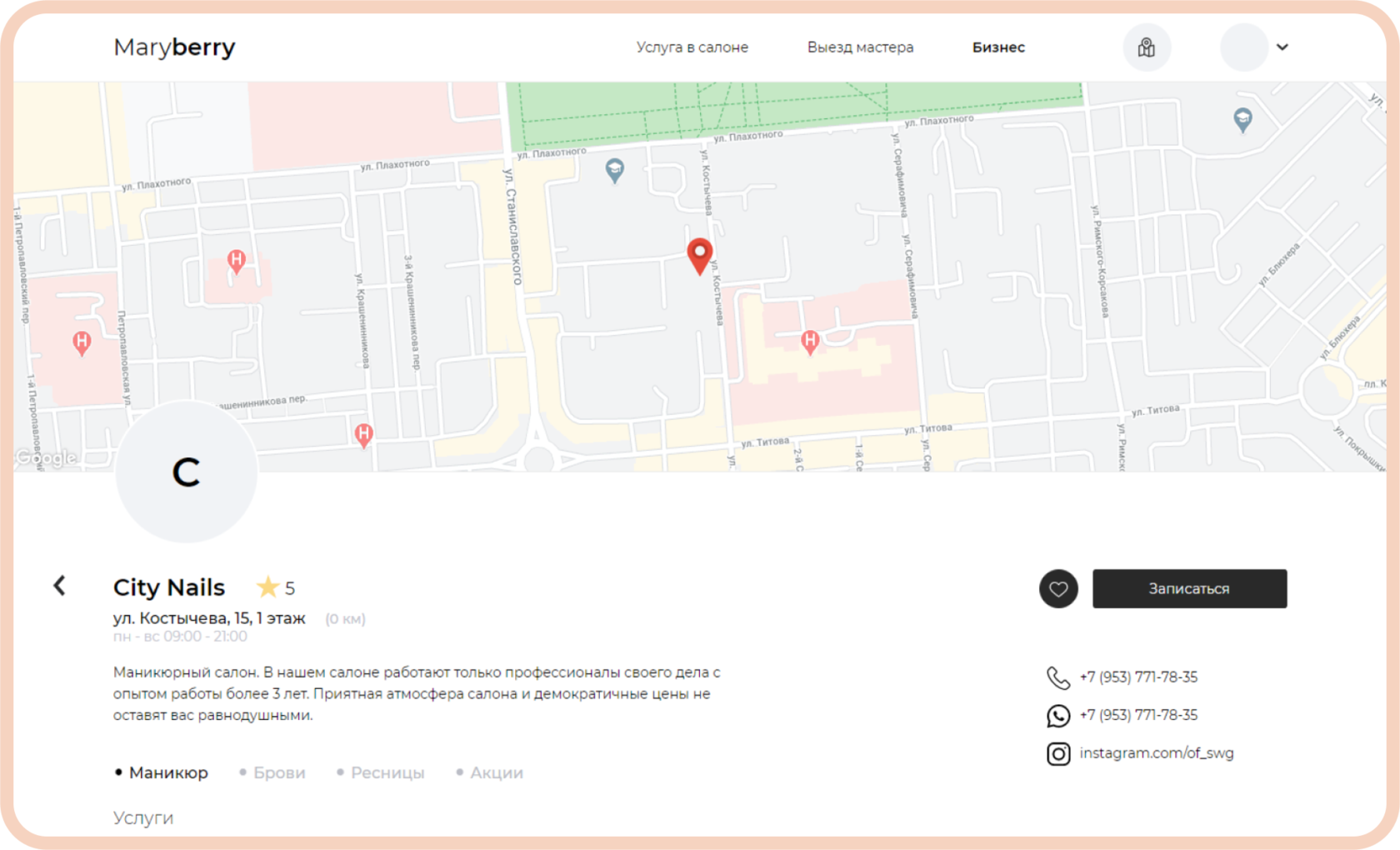This screenshot has height=850, width=1400.
Task: Go back using the left arrow
Action: [59, 586]
